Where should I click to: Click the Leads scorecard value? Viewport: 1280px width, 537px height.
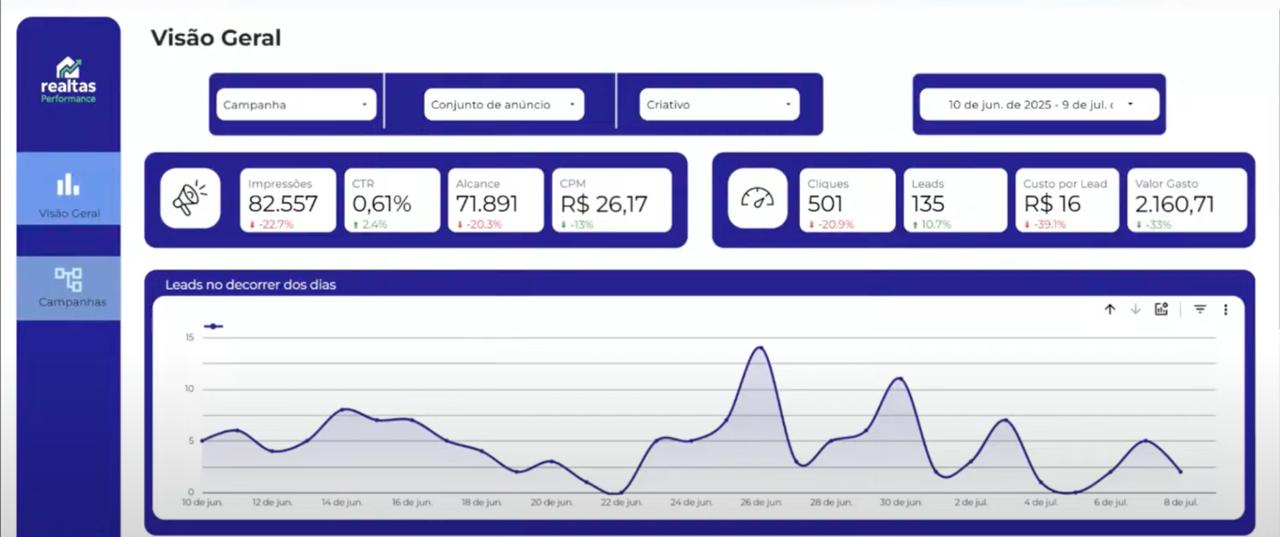point(928,204)
